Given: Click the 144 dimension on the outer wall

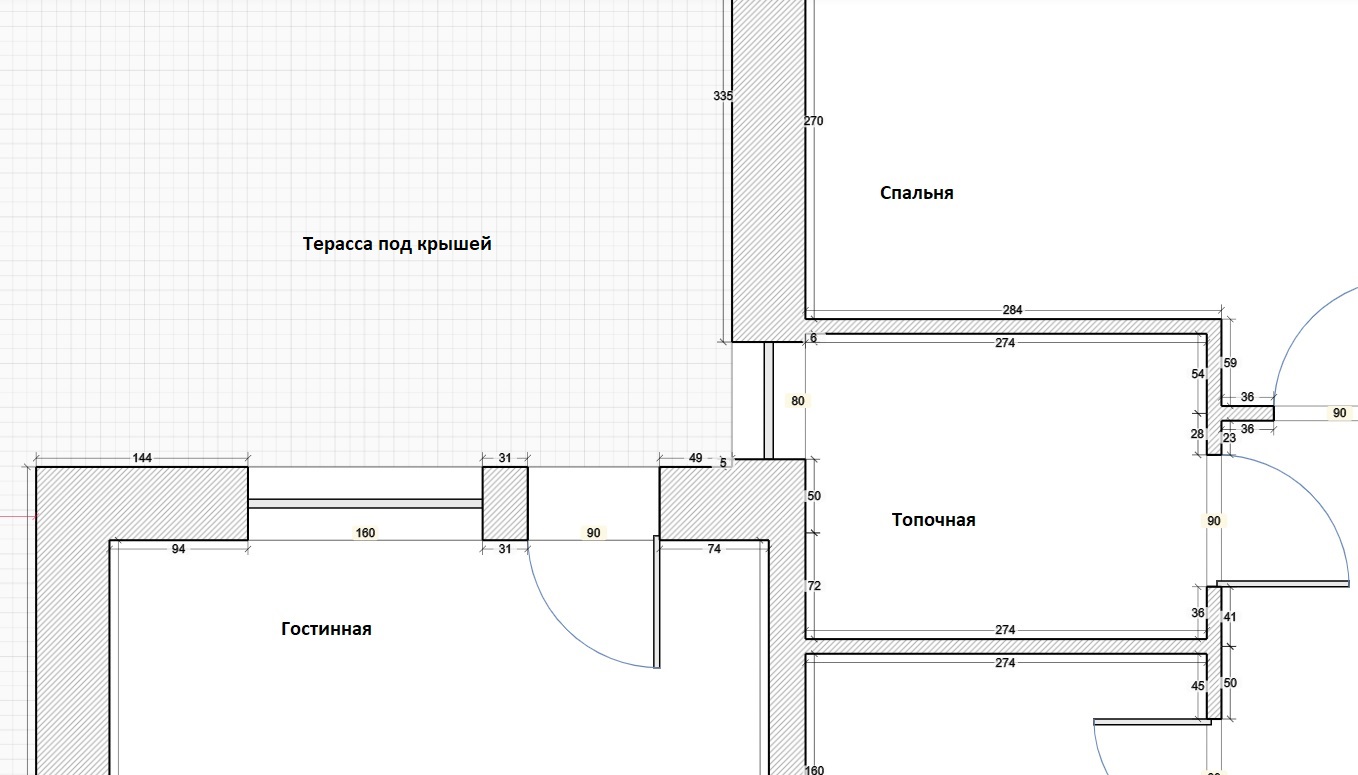Looking at the screenshot, I should [142, 458].
